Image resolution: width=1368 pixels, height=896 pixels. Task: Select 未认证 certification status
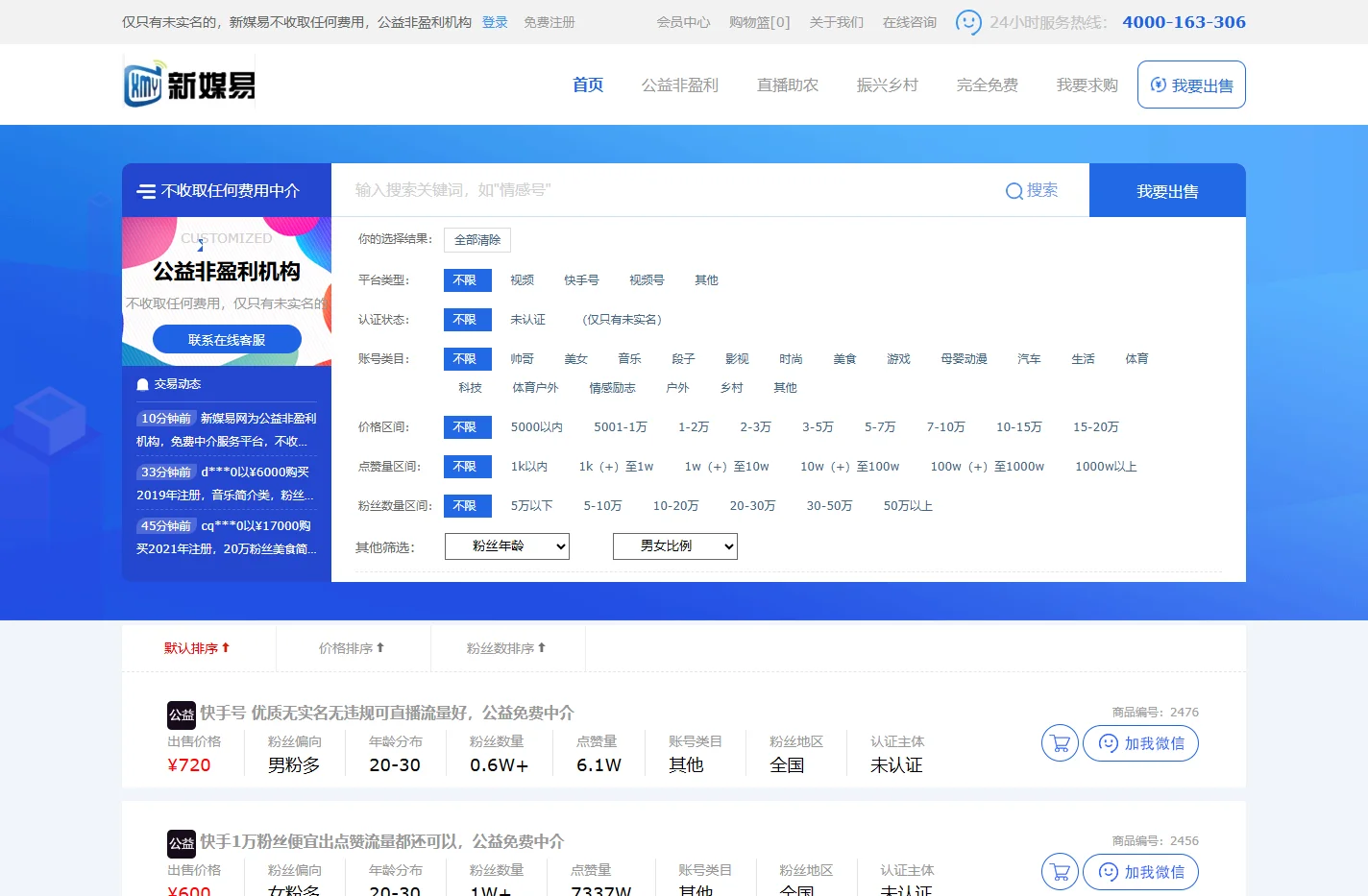527,320
